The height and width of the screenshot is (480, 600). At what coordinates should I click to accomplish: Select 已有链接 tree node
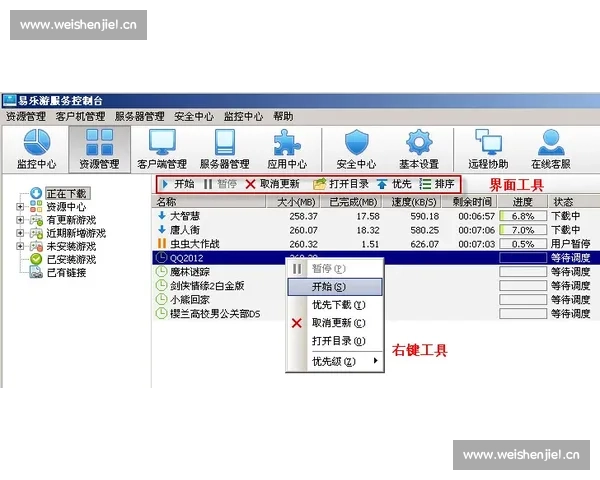pyautogui.click(x=66, y=273)
